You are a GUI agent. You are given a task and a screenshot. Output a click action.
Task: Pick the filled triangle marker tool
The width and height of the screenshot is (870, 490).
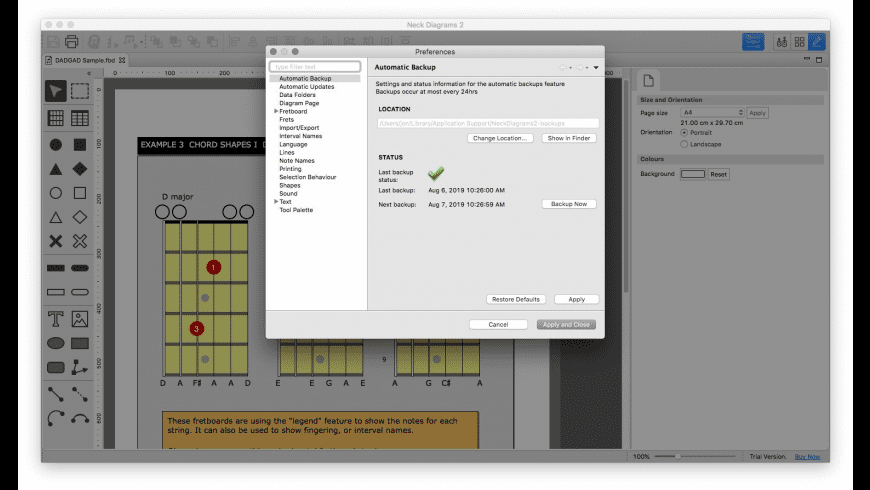point(55,169)
